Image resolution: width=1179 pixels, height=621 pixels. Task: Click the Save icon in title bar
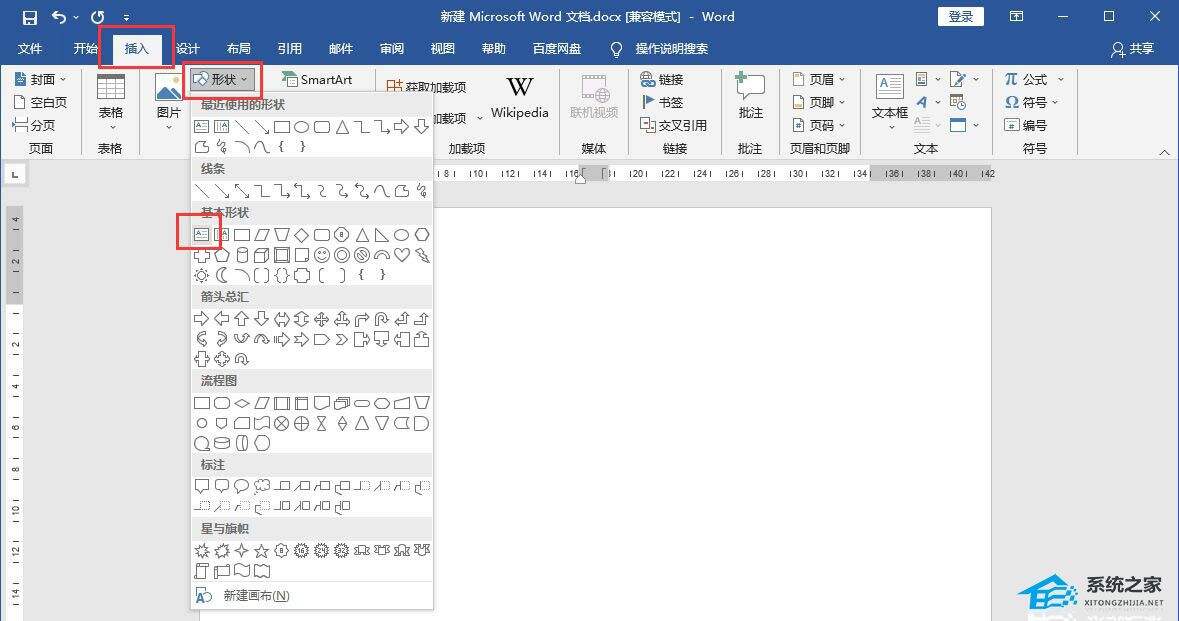[x=29, y=17]
